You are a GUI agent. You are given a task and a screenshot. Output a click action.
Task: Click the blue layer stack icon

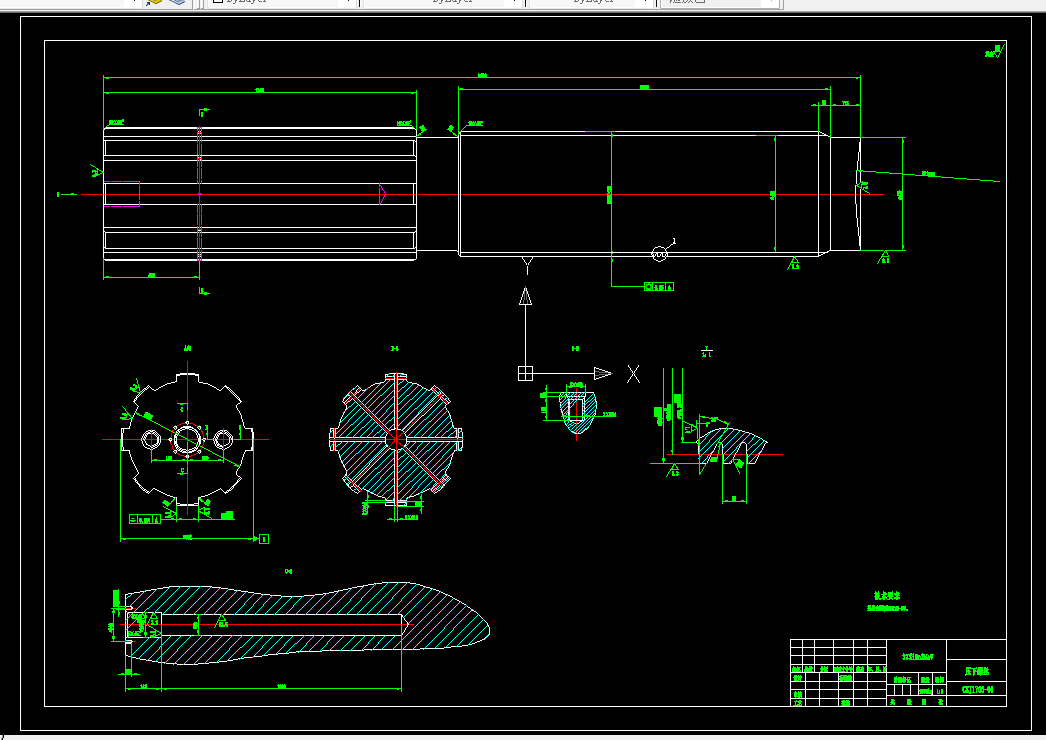(x=177, y=2)
